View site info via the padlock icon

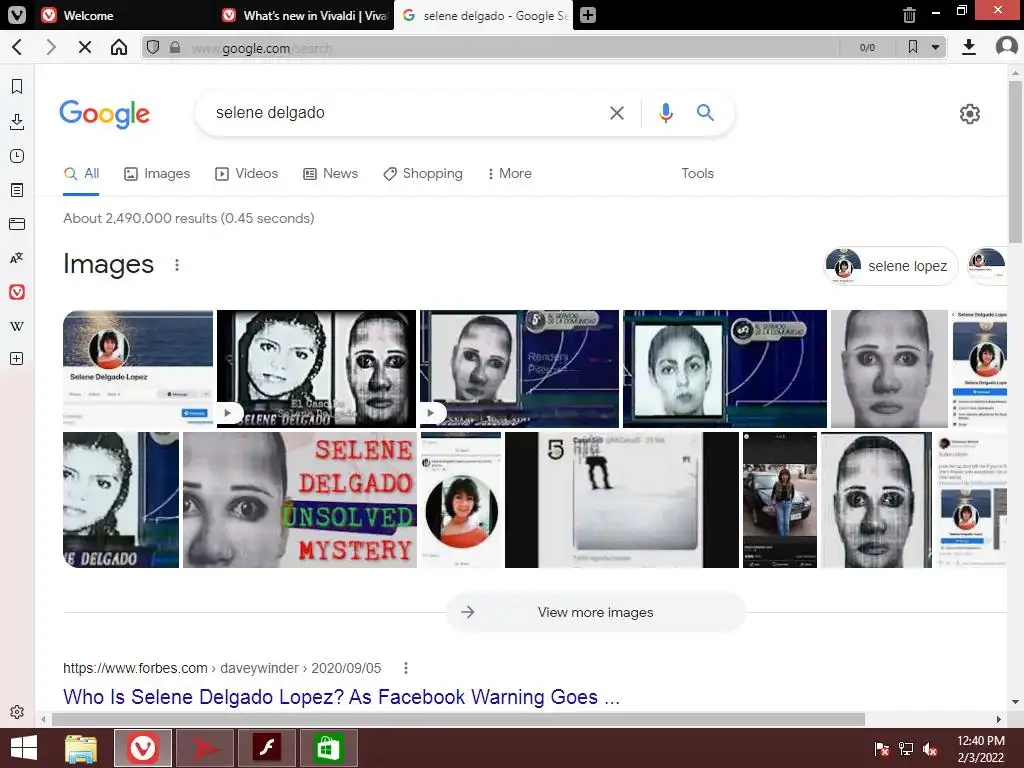[x=174, y=47]
